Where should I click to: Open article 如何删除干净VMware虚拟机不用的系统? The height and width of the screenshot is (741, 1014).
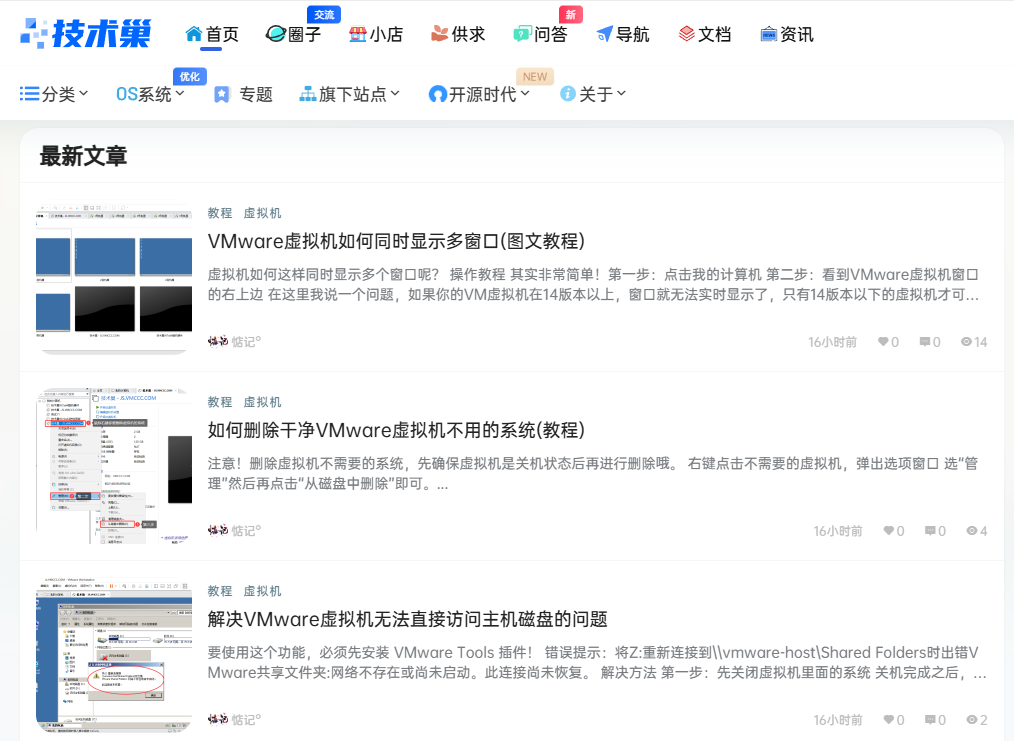[x=396, y=430]
